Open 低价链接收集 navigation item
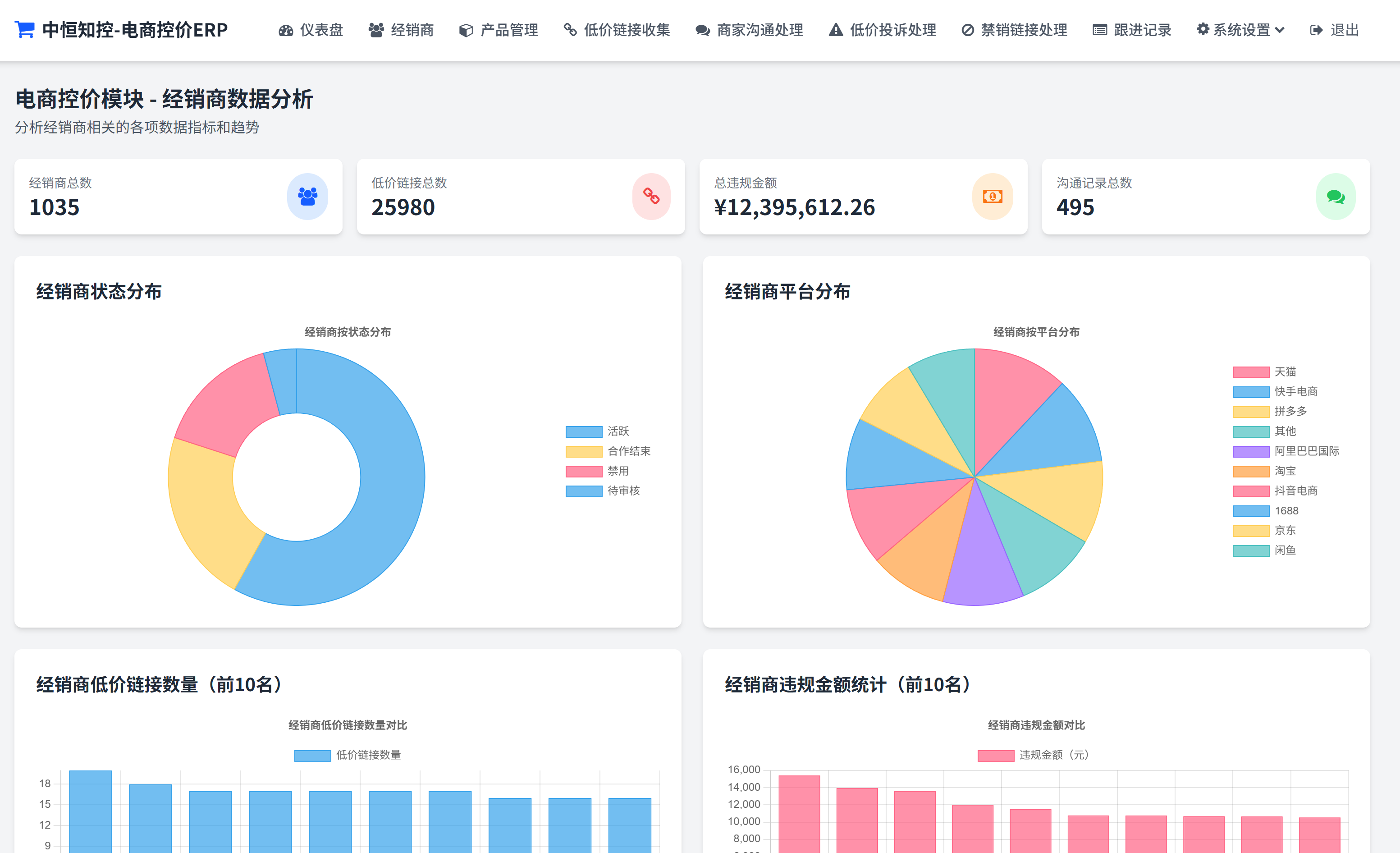The image size is (1400, 853). click(617, 30)
